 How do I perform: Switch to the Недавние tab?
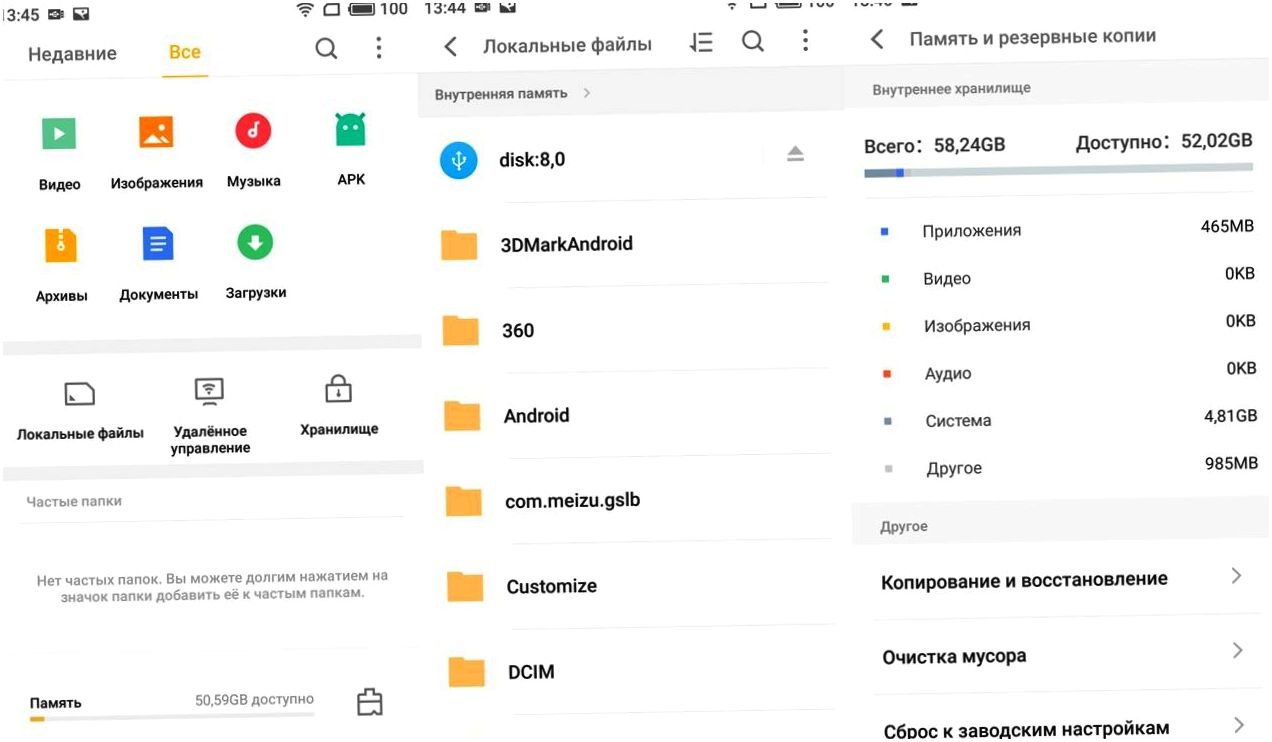click(72, 54)
